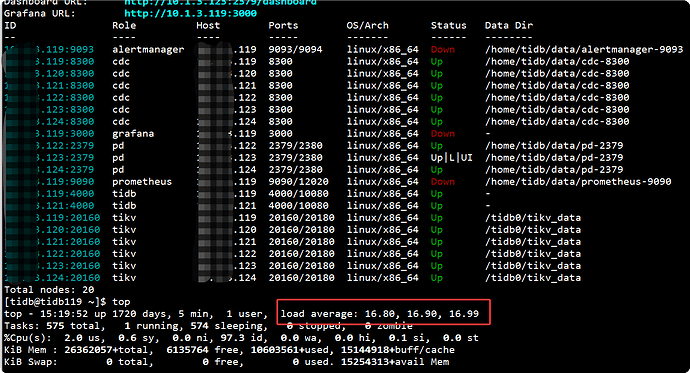Image resolution: width=690 pixels, height=373 pixels.
Task: Click 'linux/x86_64' in the tikv .123 row
Action: [382, 266]
